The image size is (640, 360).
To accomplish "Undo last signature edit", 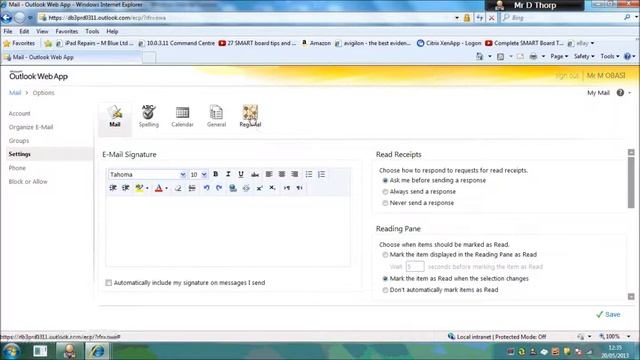I will pos(207,188).
